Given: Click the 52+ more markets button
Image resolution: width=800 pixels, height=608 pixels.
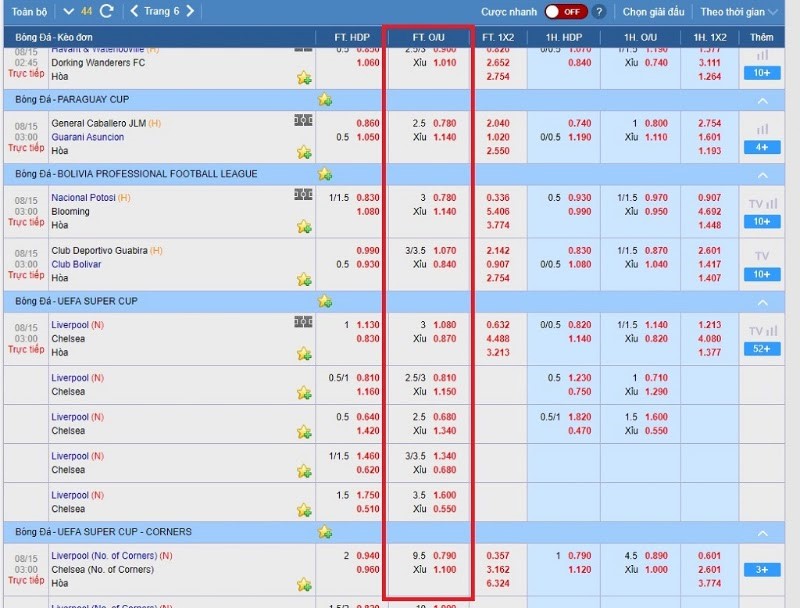Looking at the screenshot, I should pyautogui.click(x=762, y=349).
